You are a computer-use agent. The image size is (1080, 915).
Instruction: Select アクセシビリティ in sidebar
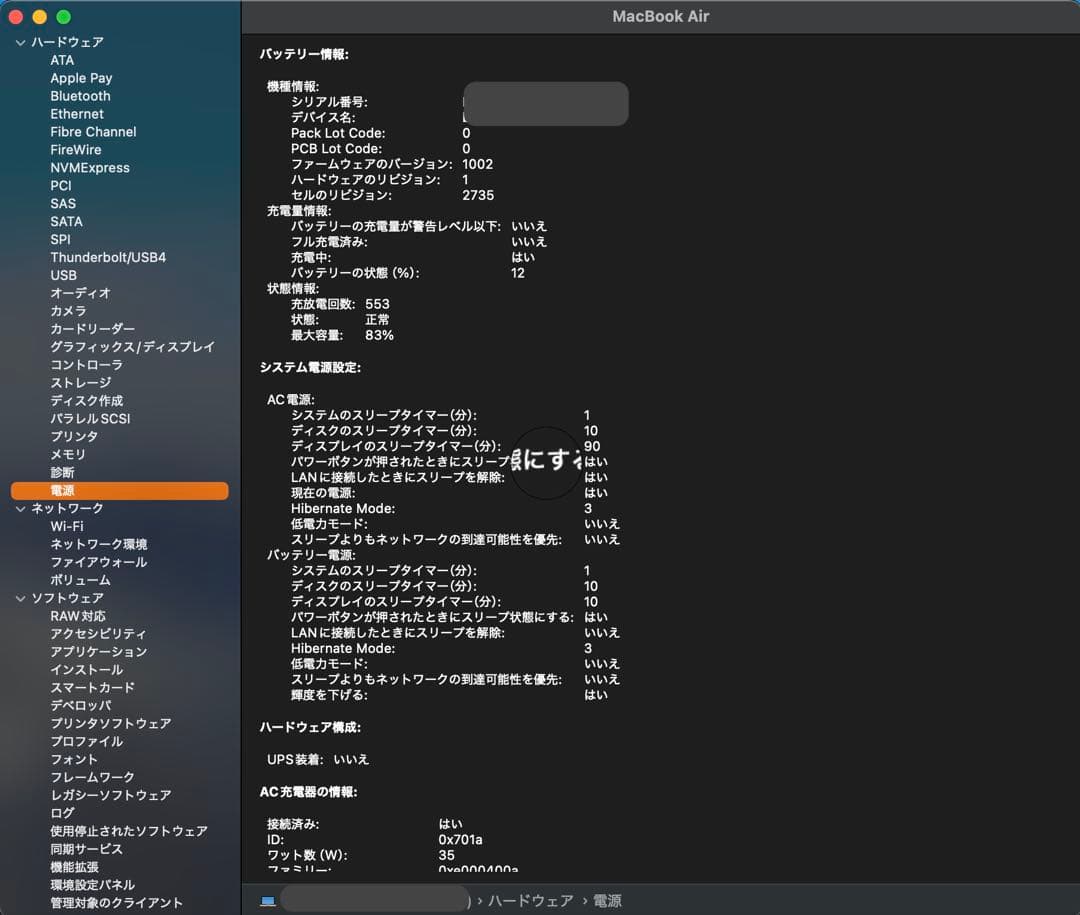point(98,634)
